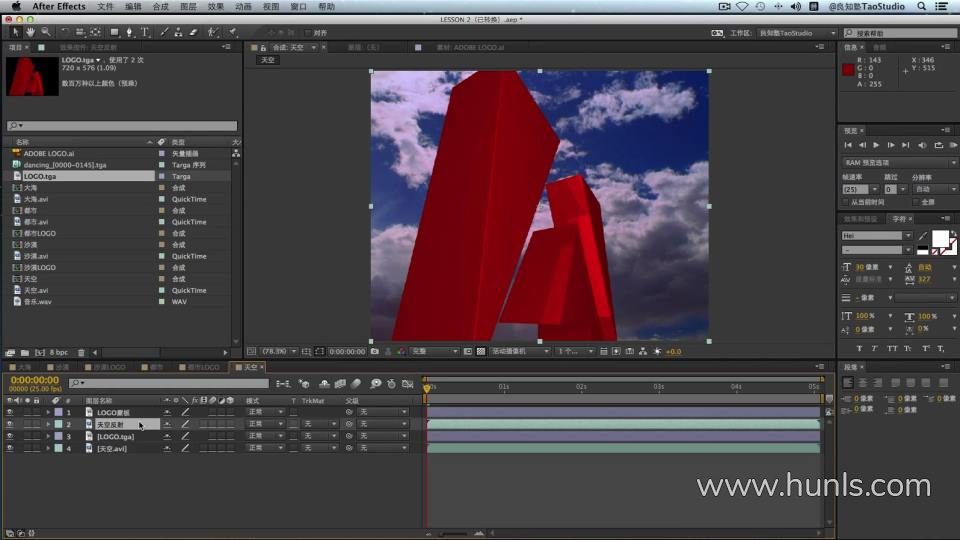Switch to the 沙漠LOGO timeline tab

105,367
